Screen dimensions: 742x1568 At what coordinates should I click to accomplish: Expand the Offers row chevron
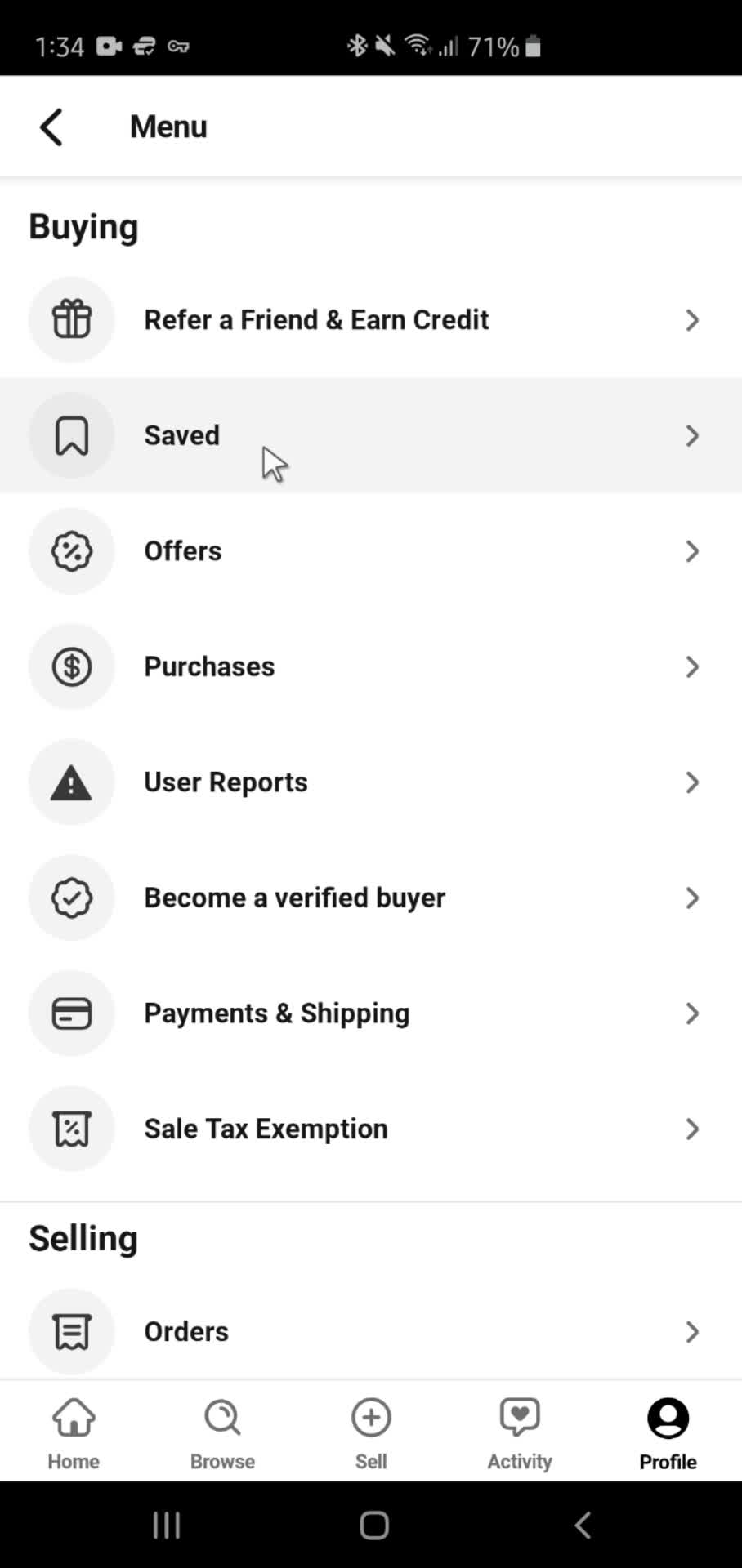tap(692, 551)
